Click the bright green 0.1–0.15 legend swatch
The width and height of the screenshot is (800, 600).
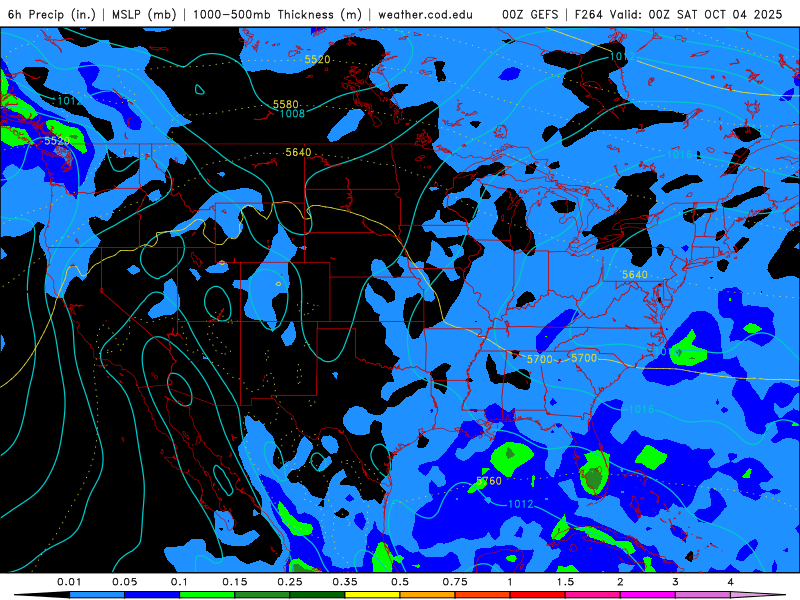[207, 595]
